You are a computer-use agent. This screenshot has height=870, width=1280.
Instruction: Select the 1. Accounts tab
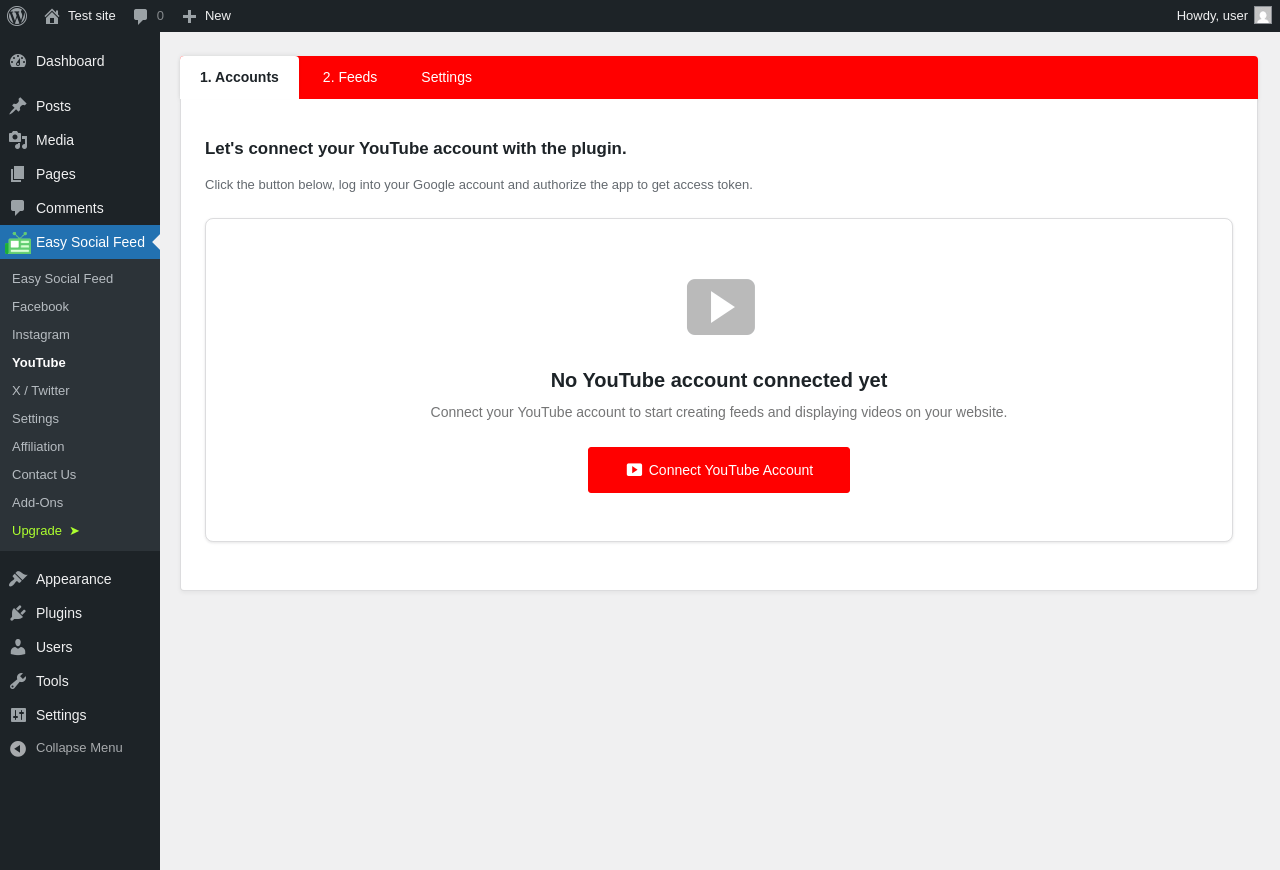(239, 77)
